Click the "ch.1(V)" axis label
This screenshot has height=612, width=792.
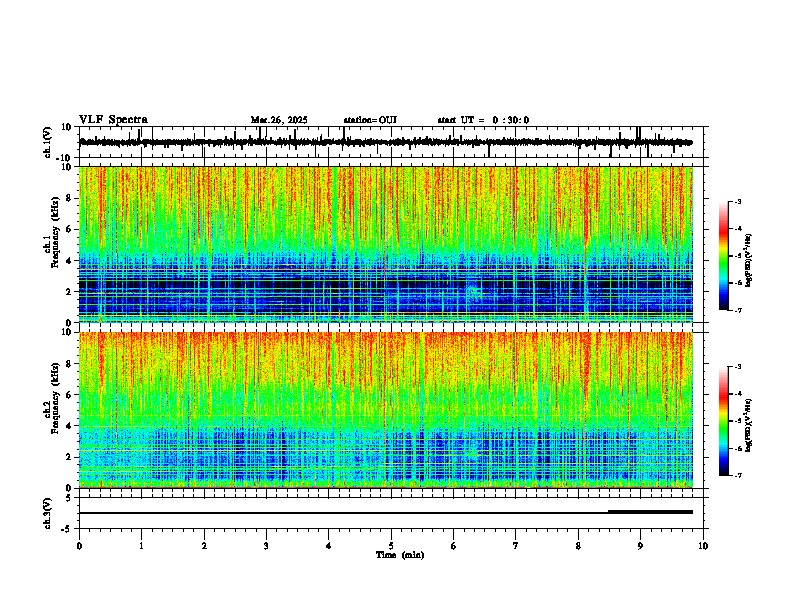(x=48, y=142)
